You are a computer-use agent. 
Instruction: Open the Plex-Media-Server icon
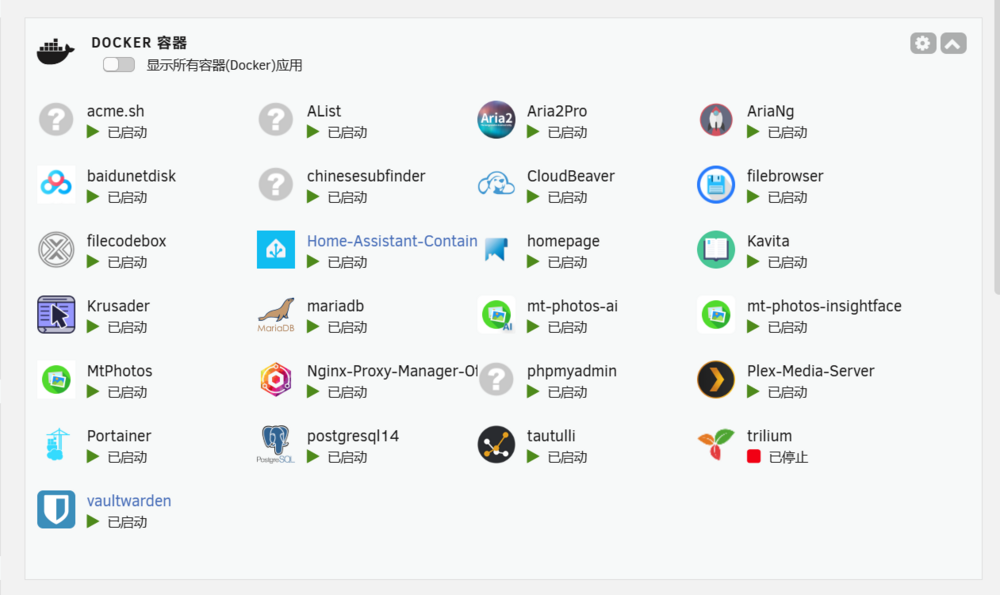tap(716, 379)
